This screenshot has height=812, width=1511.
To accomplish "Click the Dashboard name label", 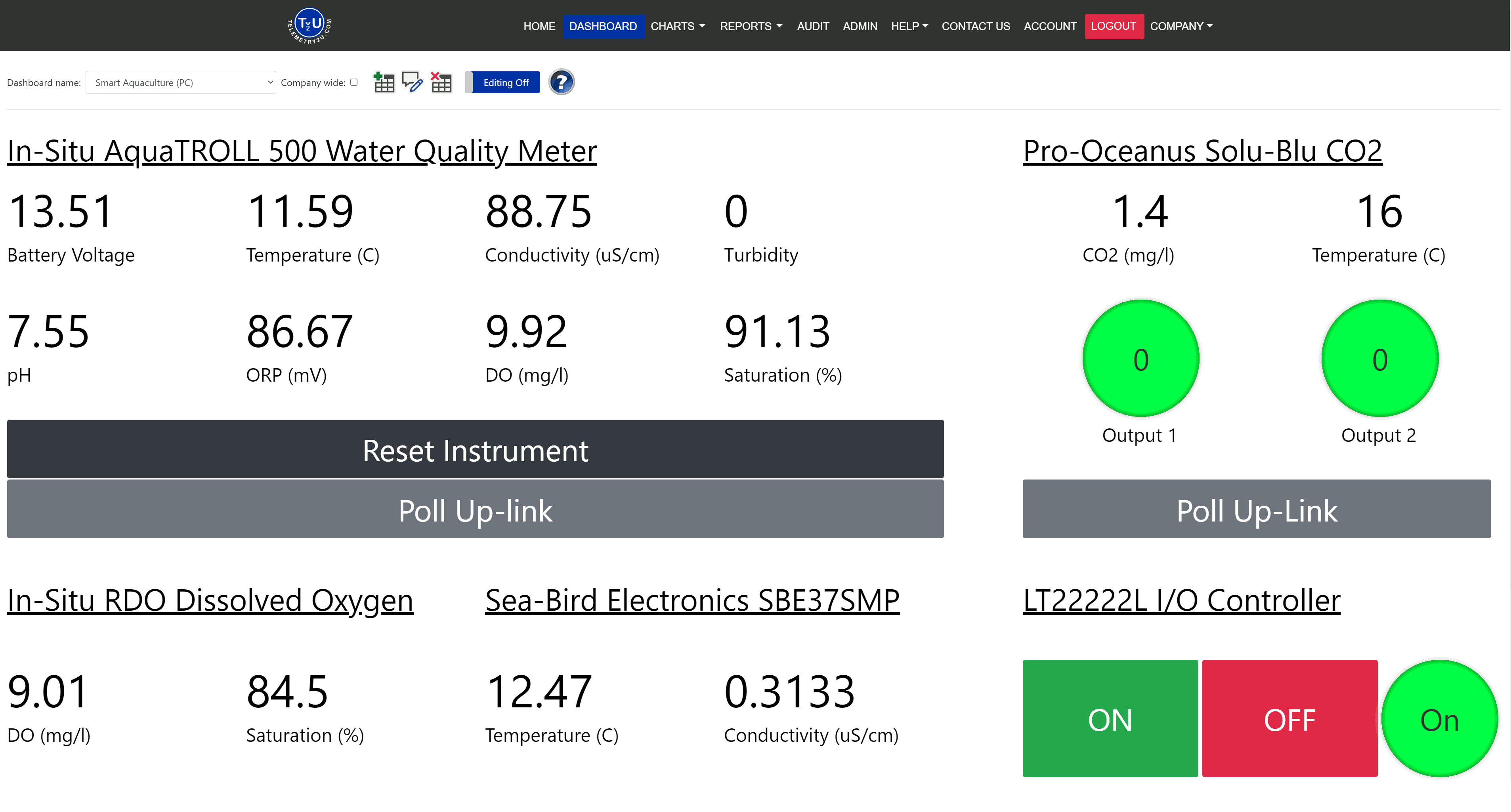I will click(44, 83).
